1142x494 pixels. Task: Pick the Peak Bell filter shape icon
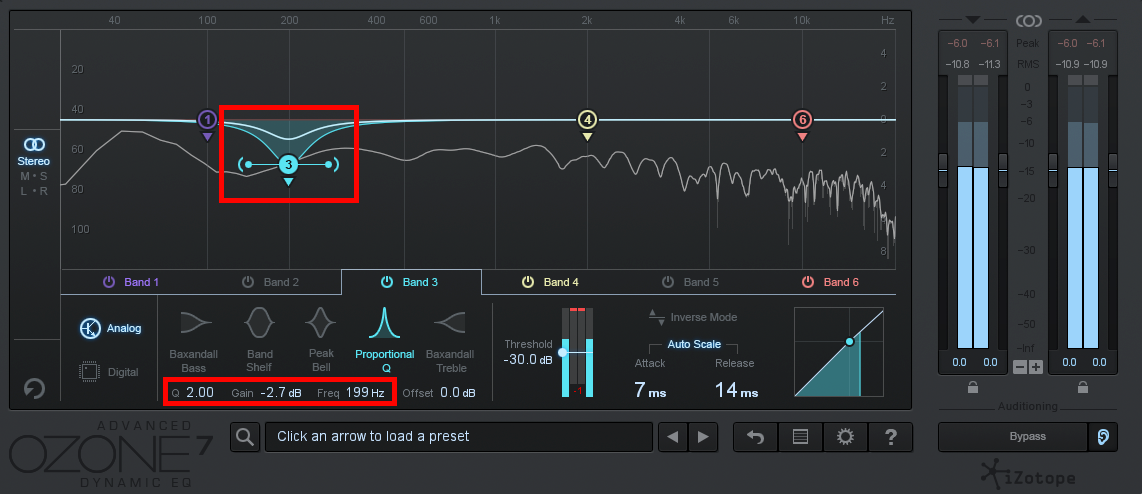pos(320,322)
